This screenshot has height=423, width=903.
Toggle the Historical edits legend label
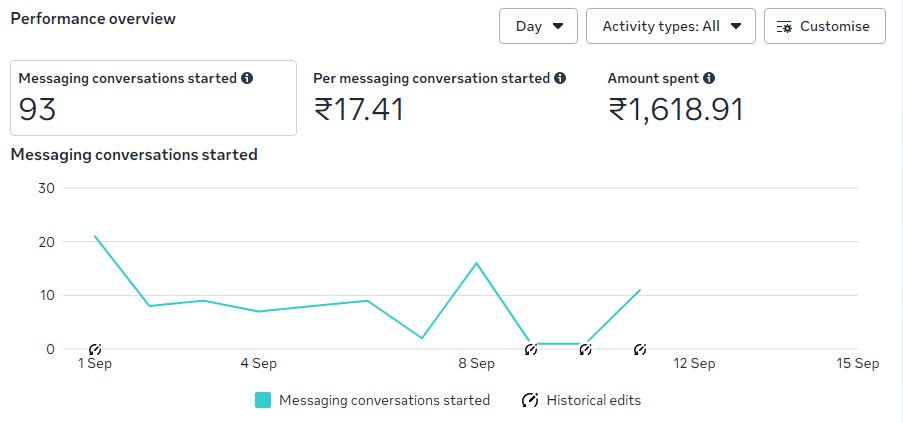click(x=593, y=400)
